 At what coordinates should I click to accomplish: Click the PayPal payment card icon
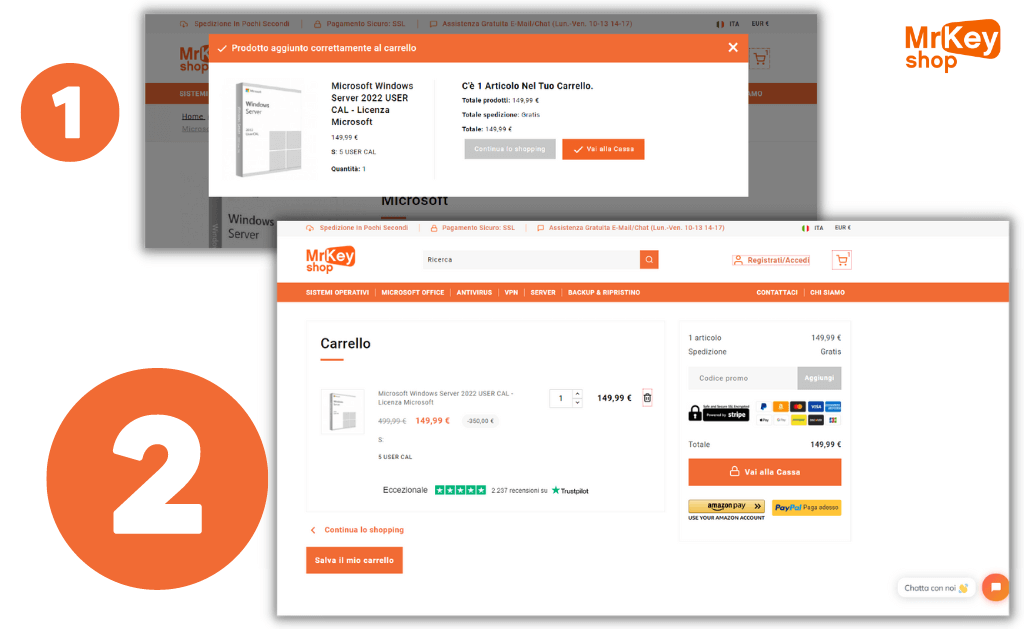(763, 407)
